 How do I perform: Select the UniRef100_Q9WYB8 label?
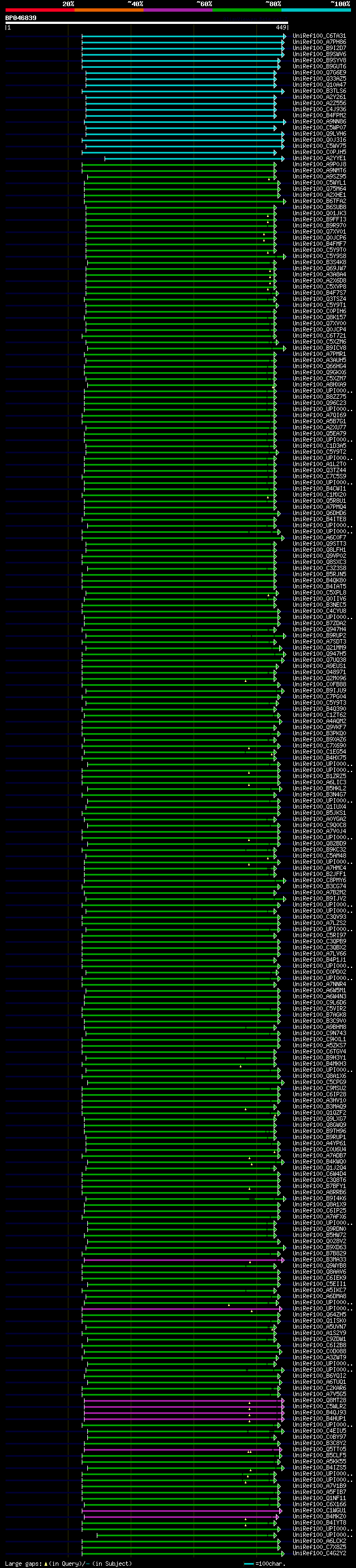319,1266
